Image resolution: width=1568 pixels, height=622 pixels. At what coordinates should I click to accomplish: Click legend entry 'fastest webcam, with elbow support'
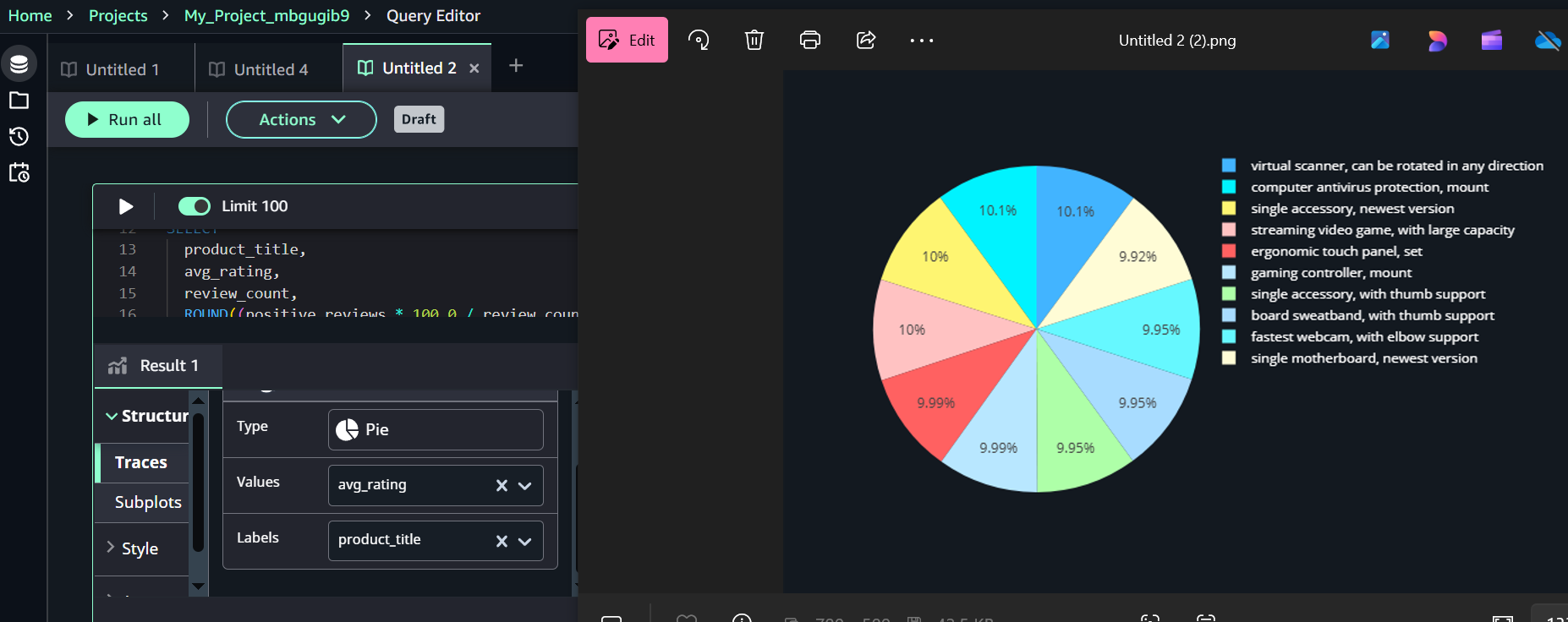coord(1364,336)
